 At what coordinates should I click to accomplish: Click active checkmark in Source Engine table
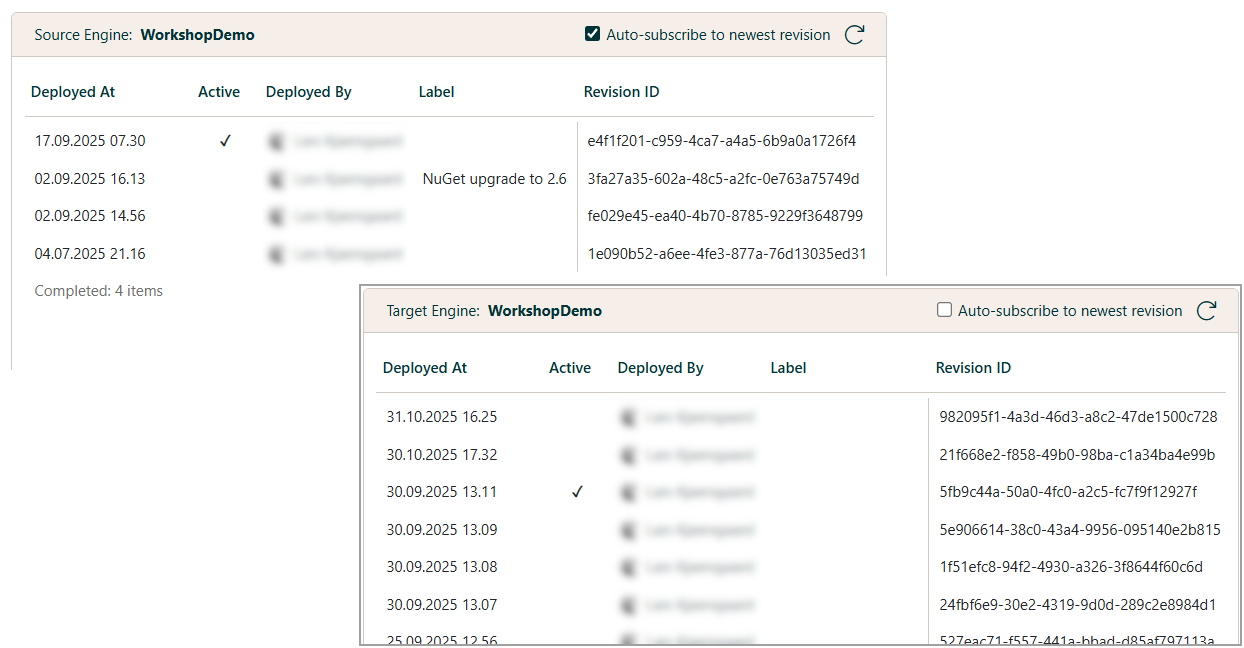225,142
